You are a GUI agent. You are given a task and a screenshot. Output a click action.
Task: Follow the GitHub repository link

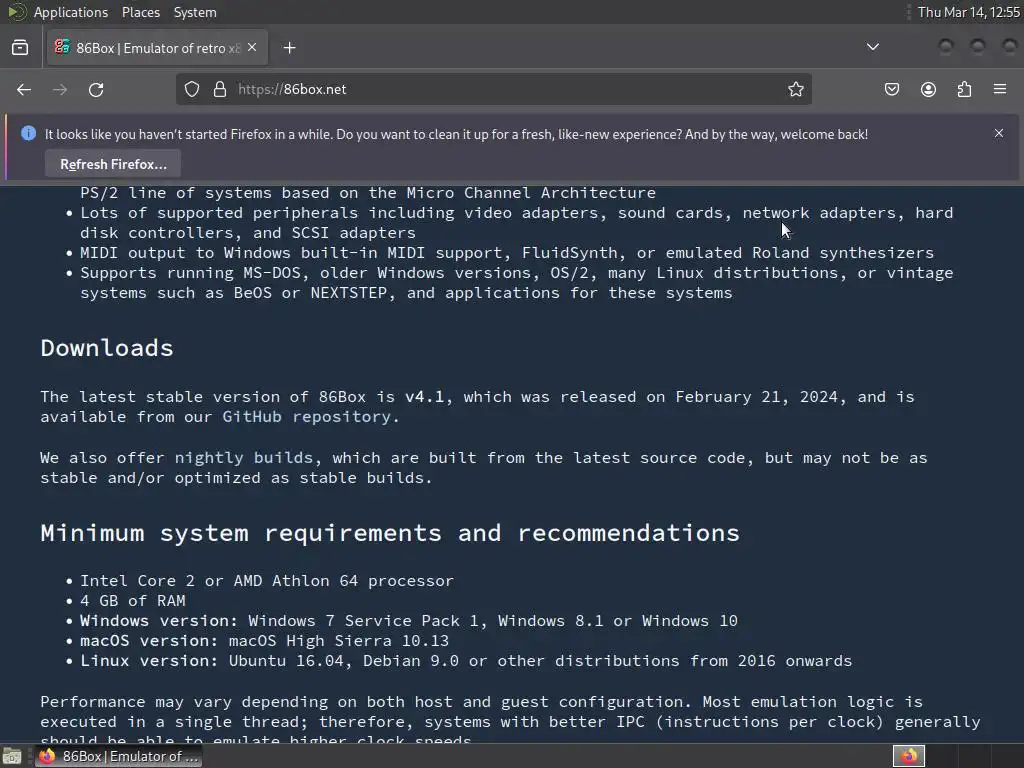tap(306, 417)
